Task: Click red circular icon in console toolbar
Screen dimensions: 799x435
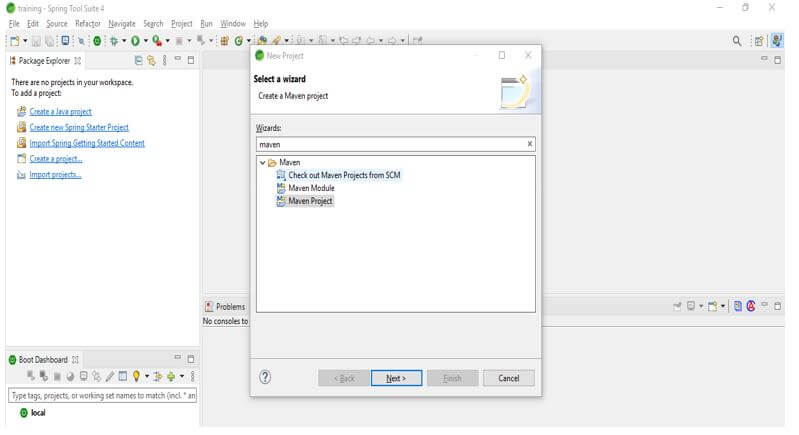Action: pyautogui.click(x=751, y=306)
